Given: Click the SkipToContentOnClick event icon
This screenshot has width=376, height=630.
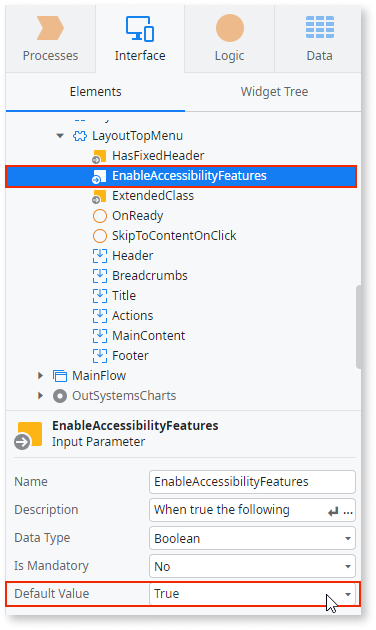Looking at the screenshot, I should tap(100, 236).
